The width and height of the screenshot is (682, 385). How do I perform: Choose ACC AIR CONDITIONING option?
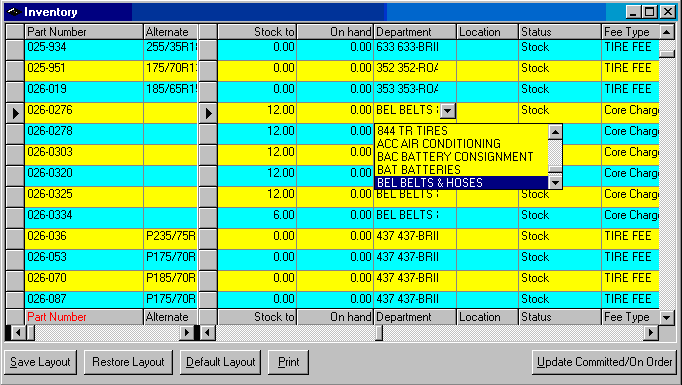[x=461, y=144]
